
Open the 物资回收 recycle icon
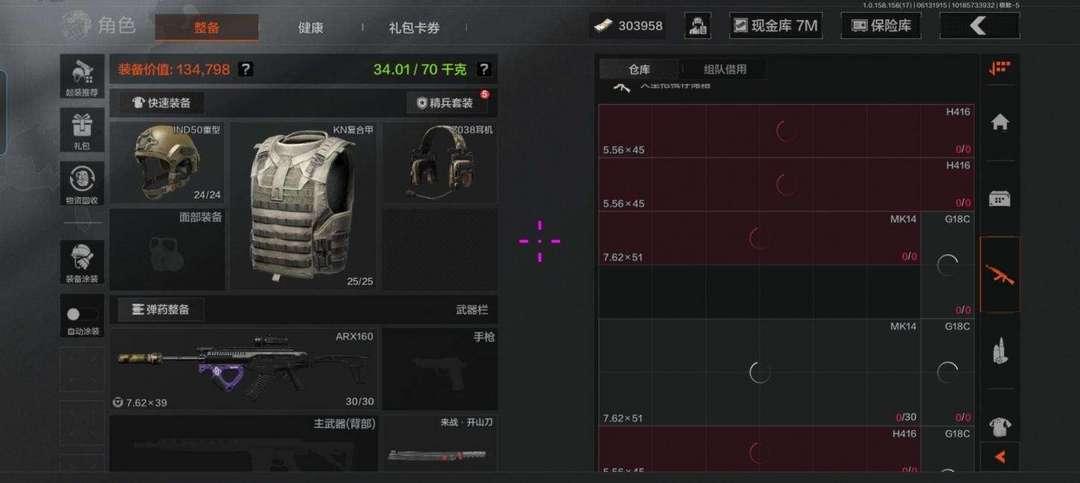(82, 184)
